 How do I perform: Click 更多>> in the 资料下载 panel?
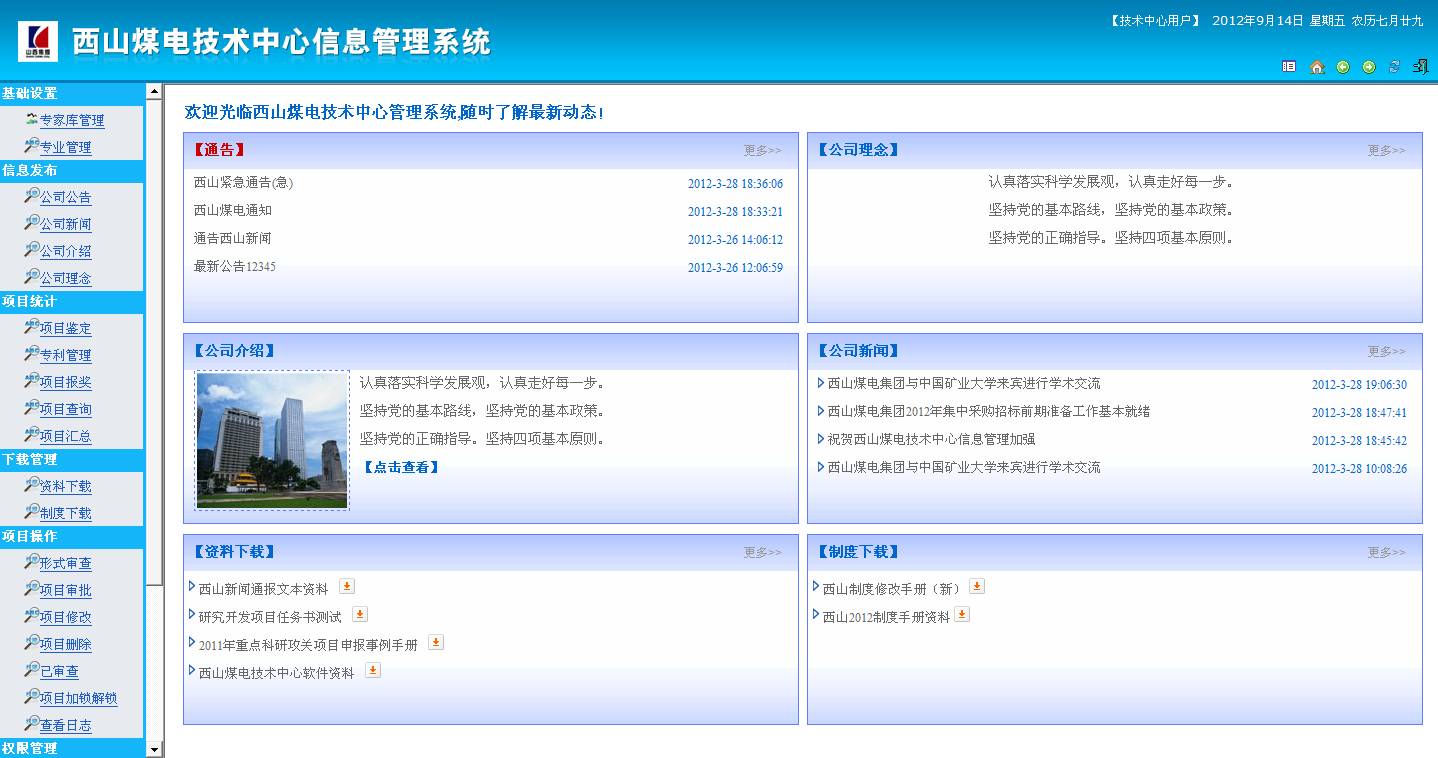click(x=762, y=553)
